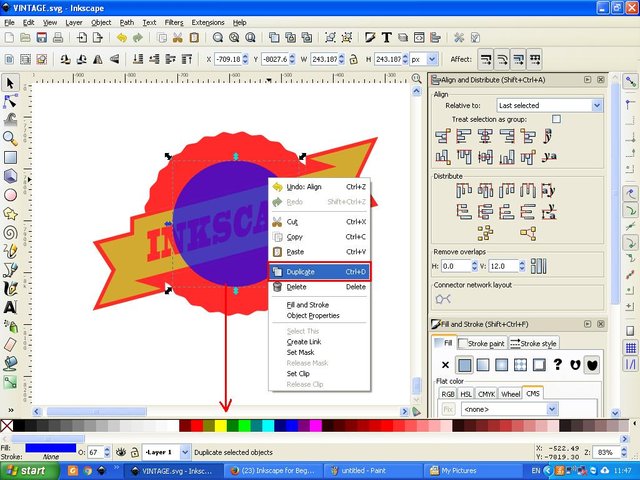Open the File menu

9,22
